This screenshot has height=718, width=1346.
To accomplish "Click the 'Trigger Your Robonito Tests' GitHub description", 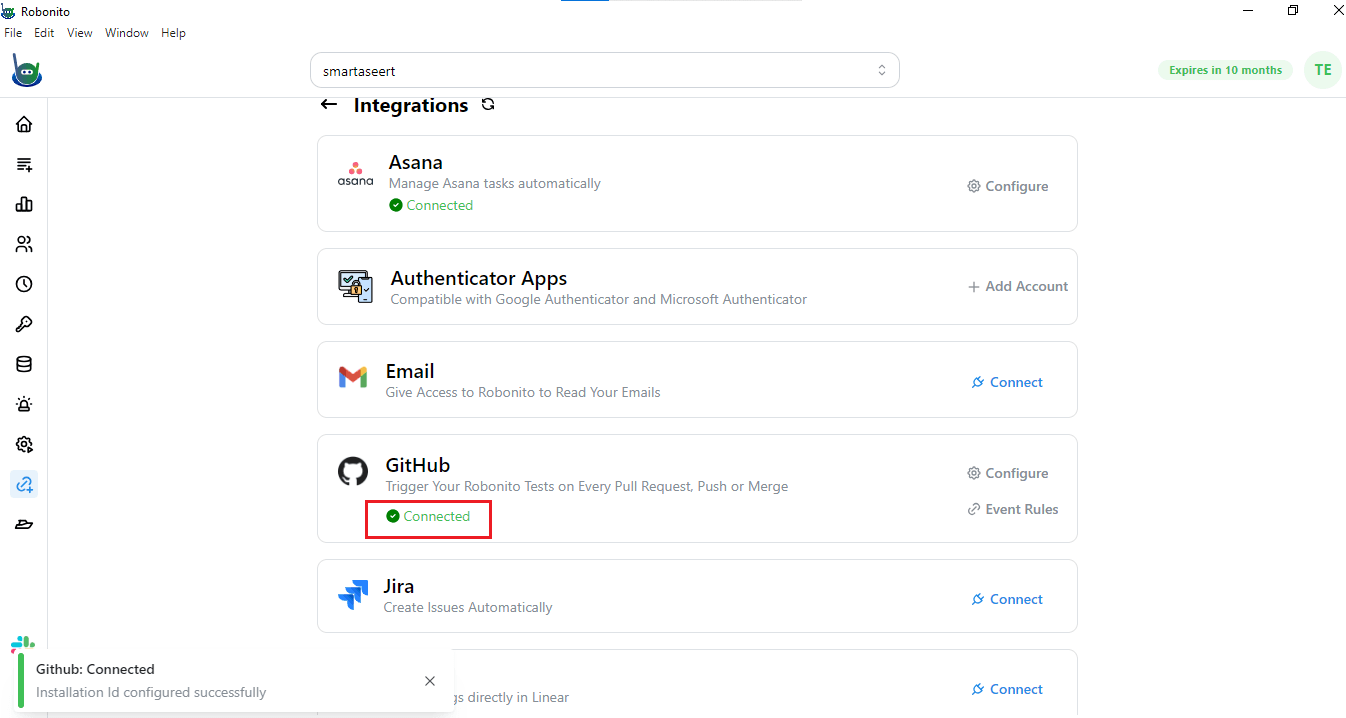I will 587,486.
